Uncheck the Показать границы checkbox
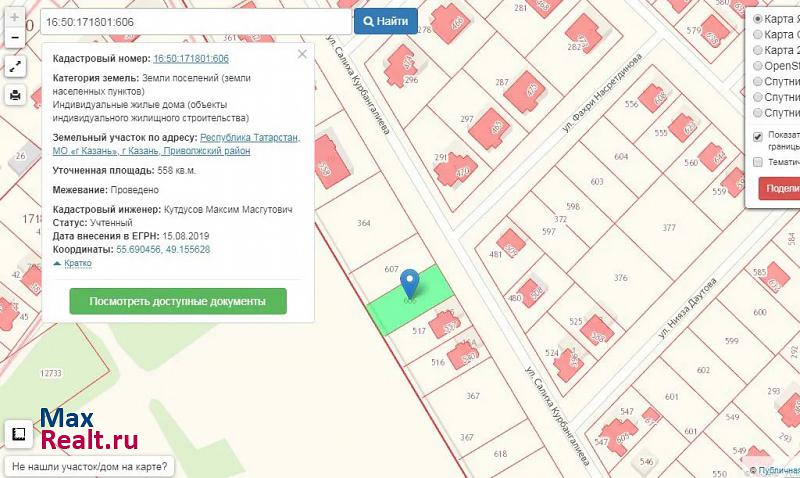This screenshot has height=478, width=800. coord(757,137)
